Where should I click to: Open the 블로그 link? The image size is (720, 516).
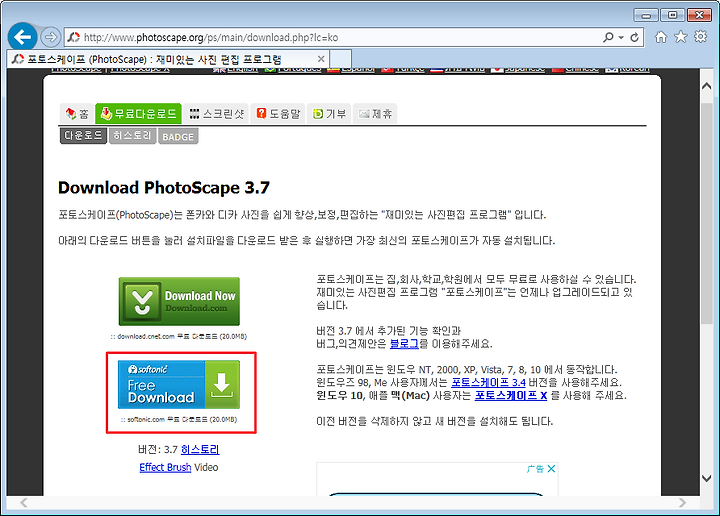click(404, 343)
